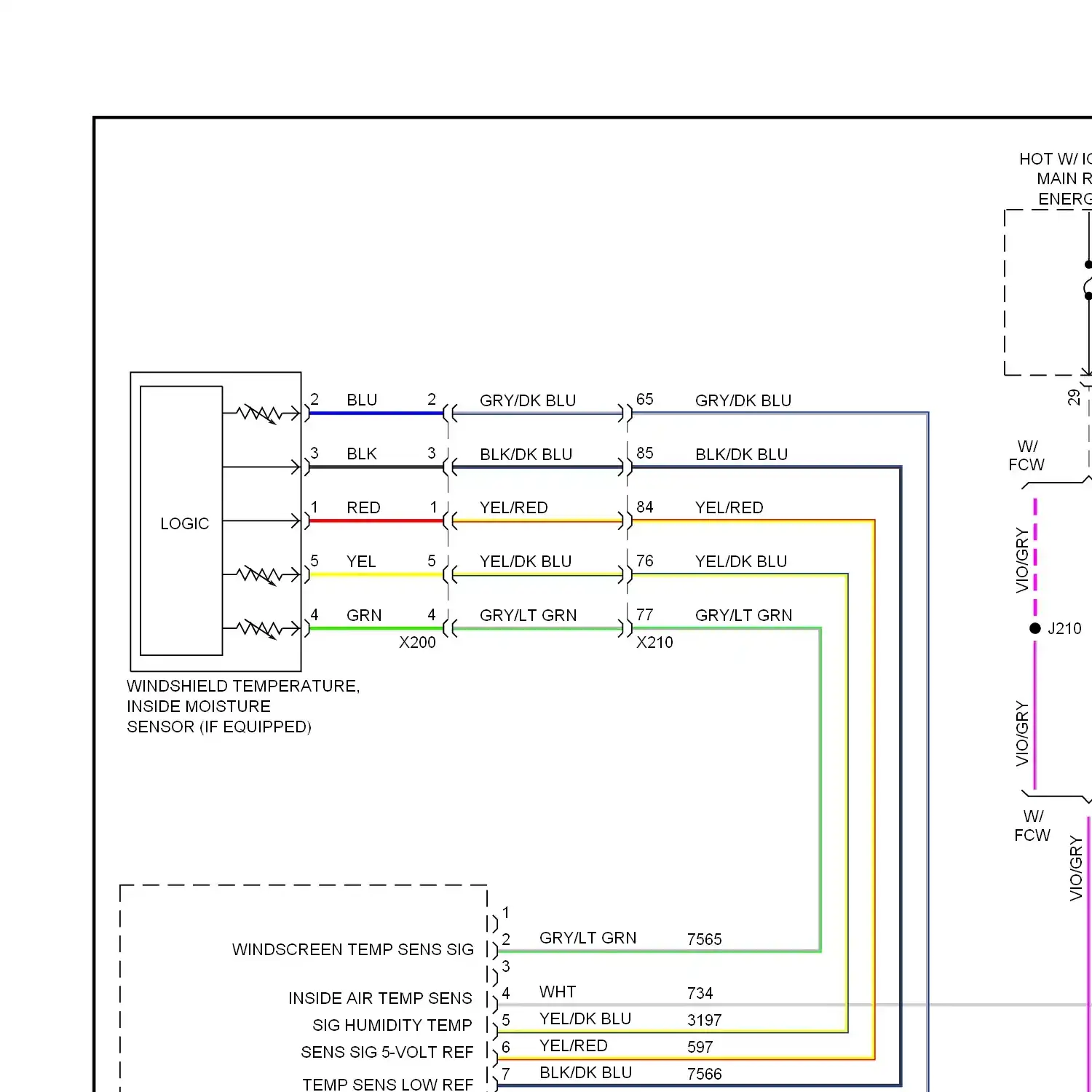The width and height of the screenshot is (1092, 1092).
Task: Click circuit number 597
Action: [700, 1047]
